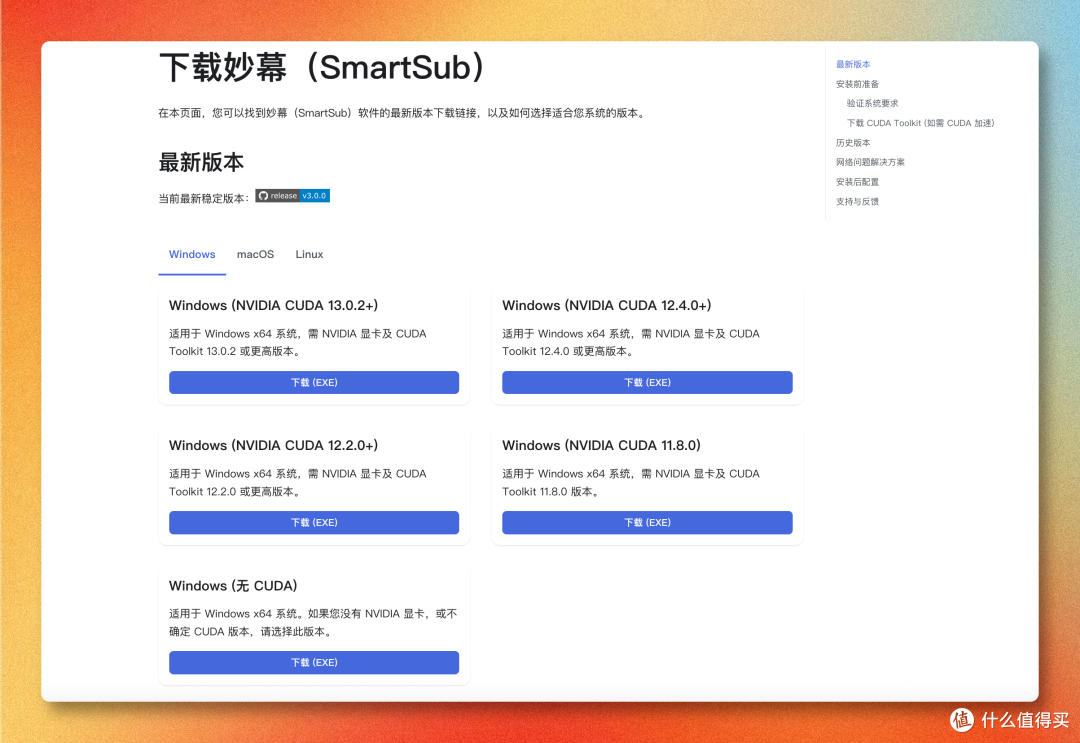Click the GitHub release v3.0.0 badge
The height and width of the screenshot is (743, 1080).
(292, 196)
